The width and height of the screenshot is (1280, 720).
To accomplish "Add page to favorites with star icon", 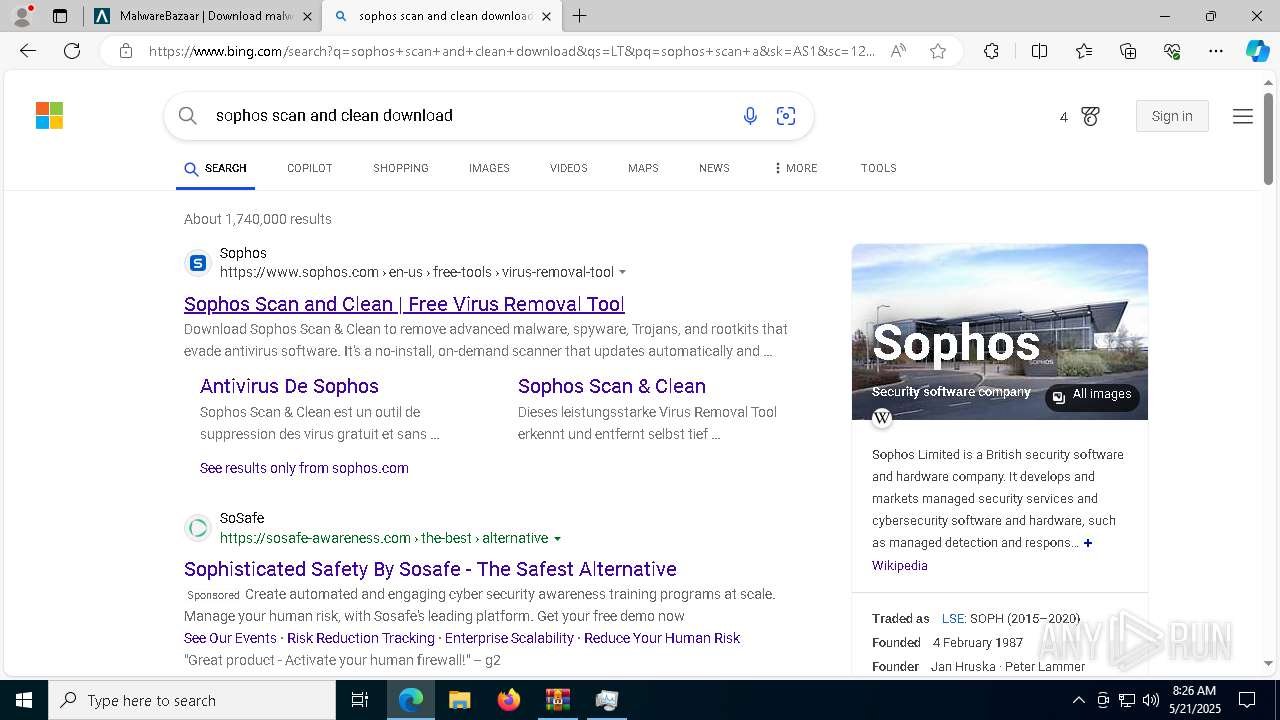I will tap(938, 51).
